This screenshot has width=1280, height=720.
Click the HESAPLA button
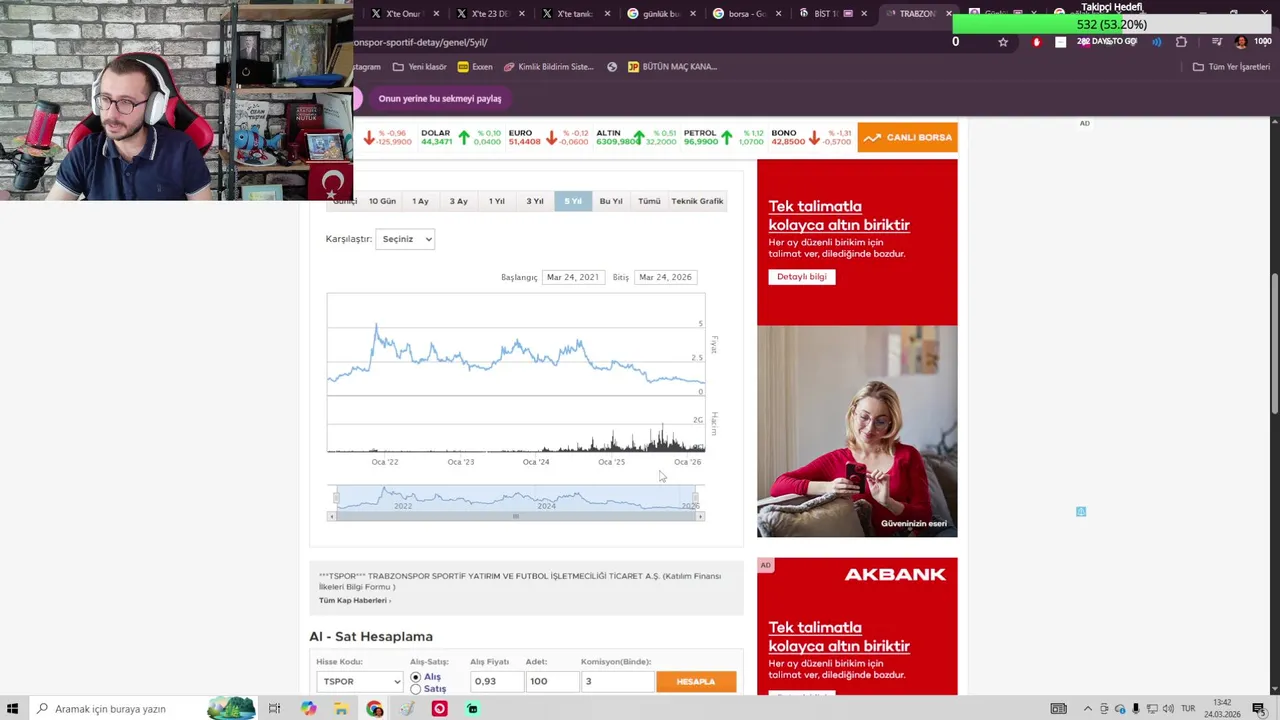[x=696, y=682]
